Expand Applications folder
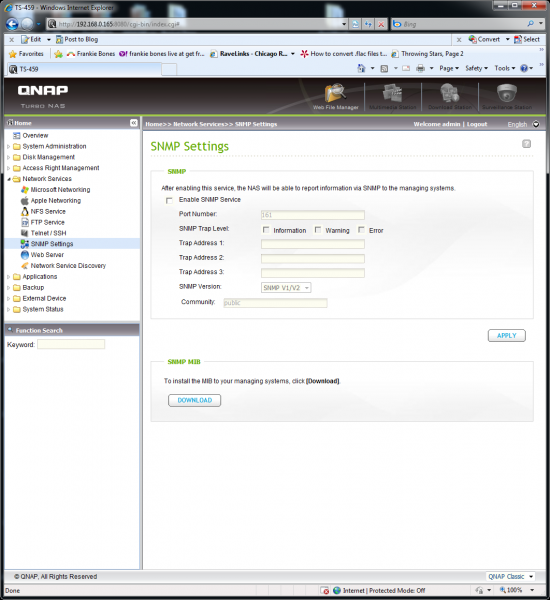 pos(8,277)
